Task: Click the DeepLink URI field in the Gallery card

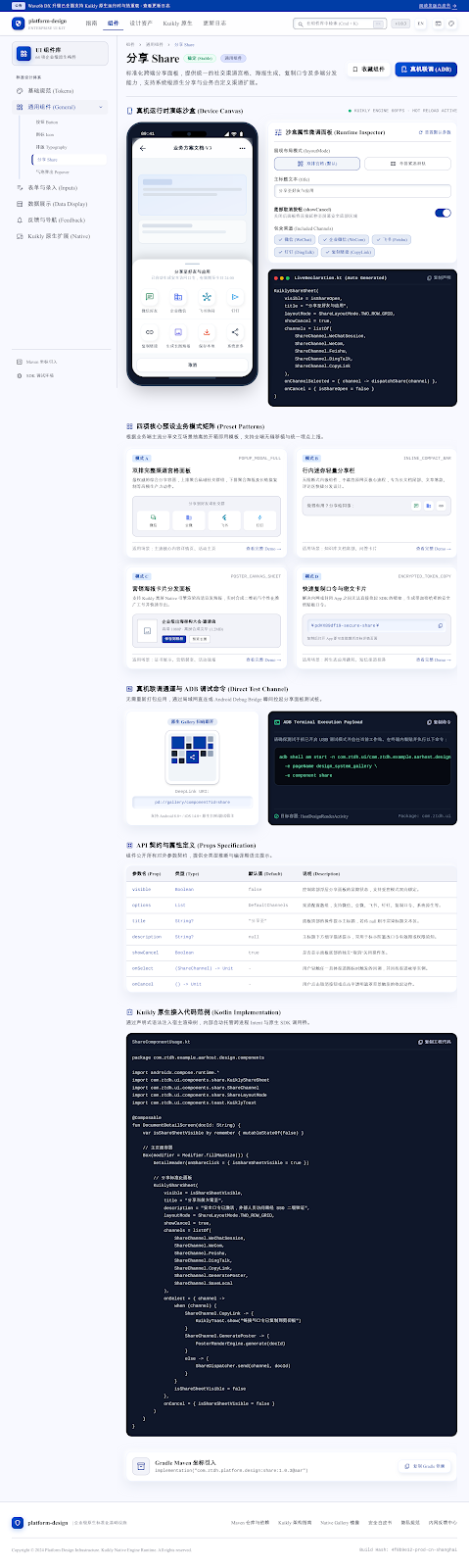Action: point(192,802)
